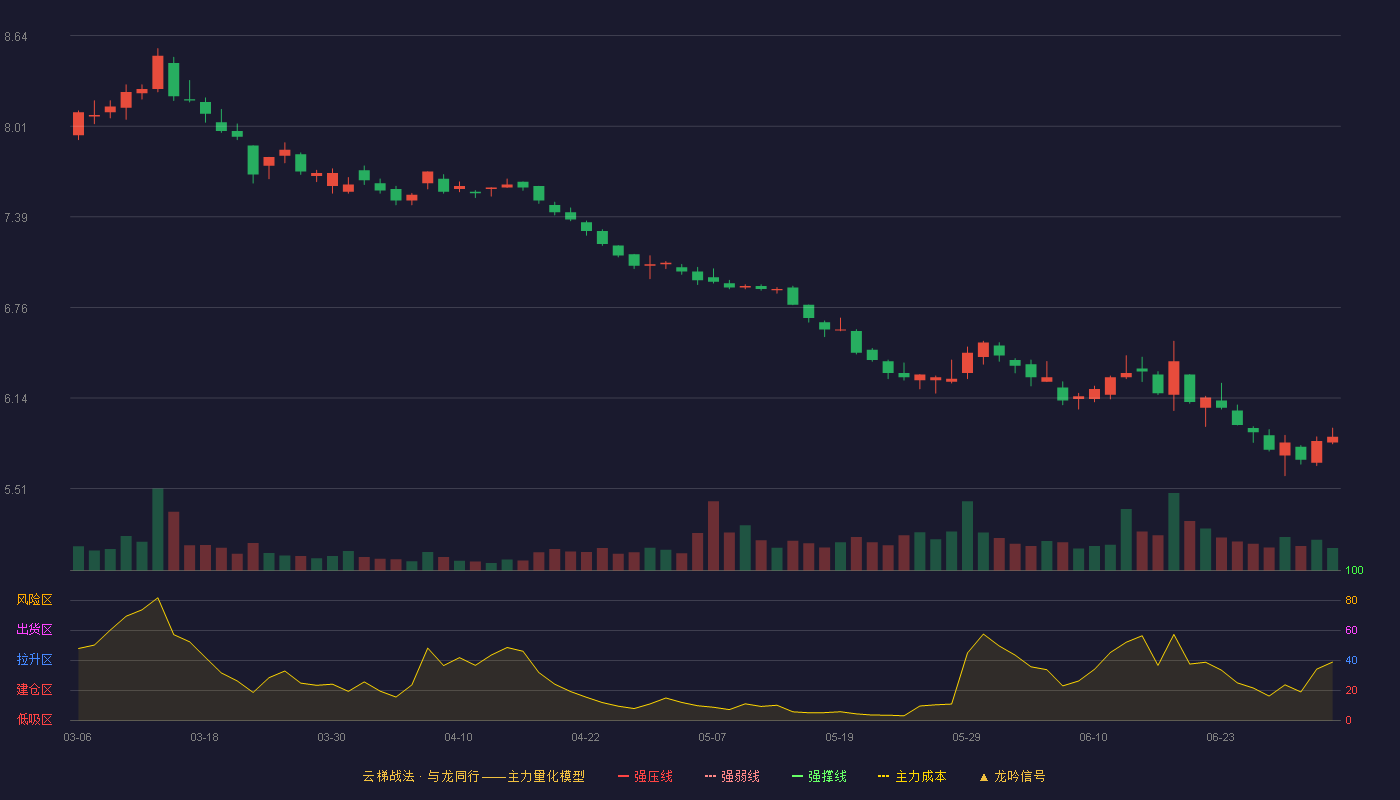Select the 06-23 date label
Screen dimensions: 1400x800
1220,737
